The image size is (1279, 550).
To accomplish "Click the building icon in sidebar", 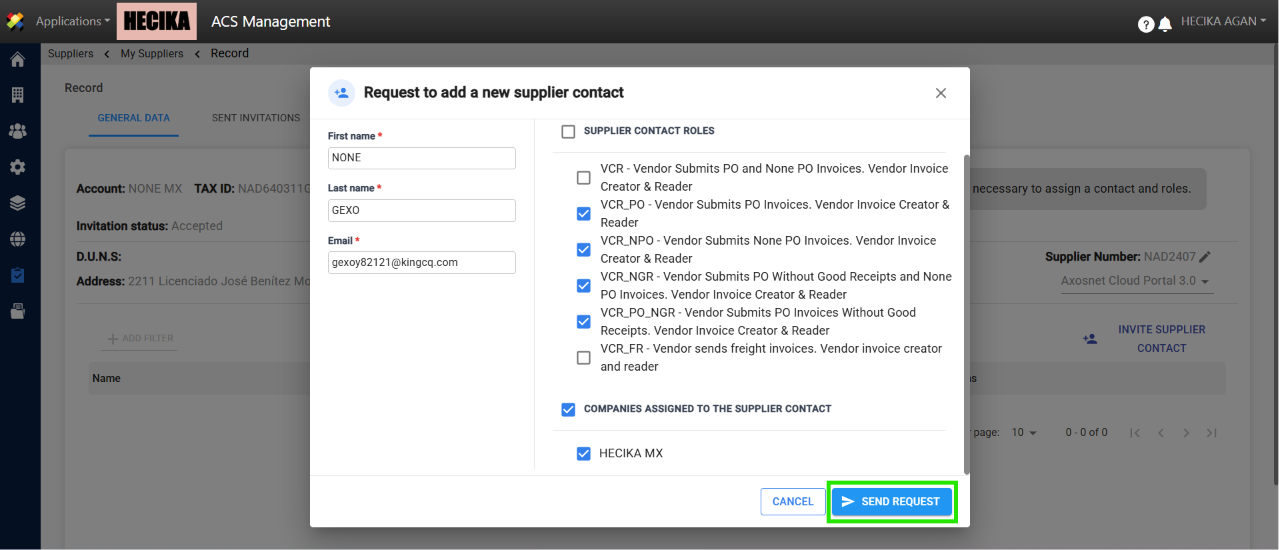I will pyautogui.click(x=17, y=96).
